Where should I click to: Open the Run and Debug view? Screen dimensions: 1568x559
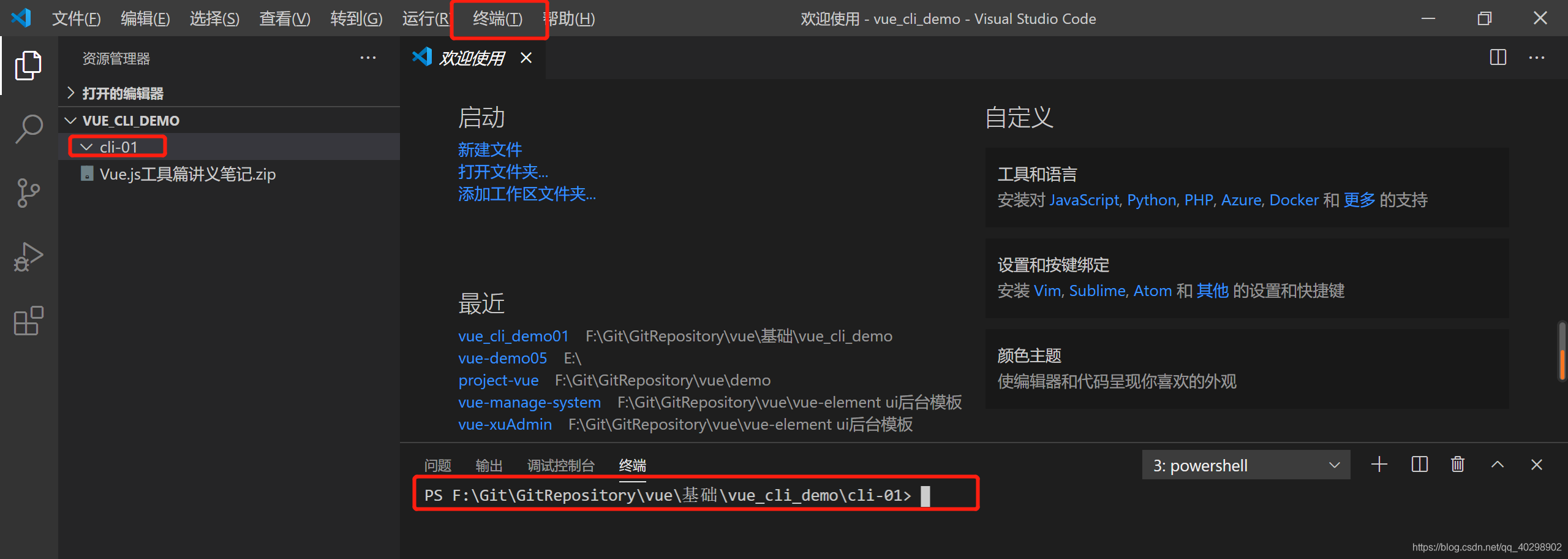tap(28, 257)
